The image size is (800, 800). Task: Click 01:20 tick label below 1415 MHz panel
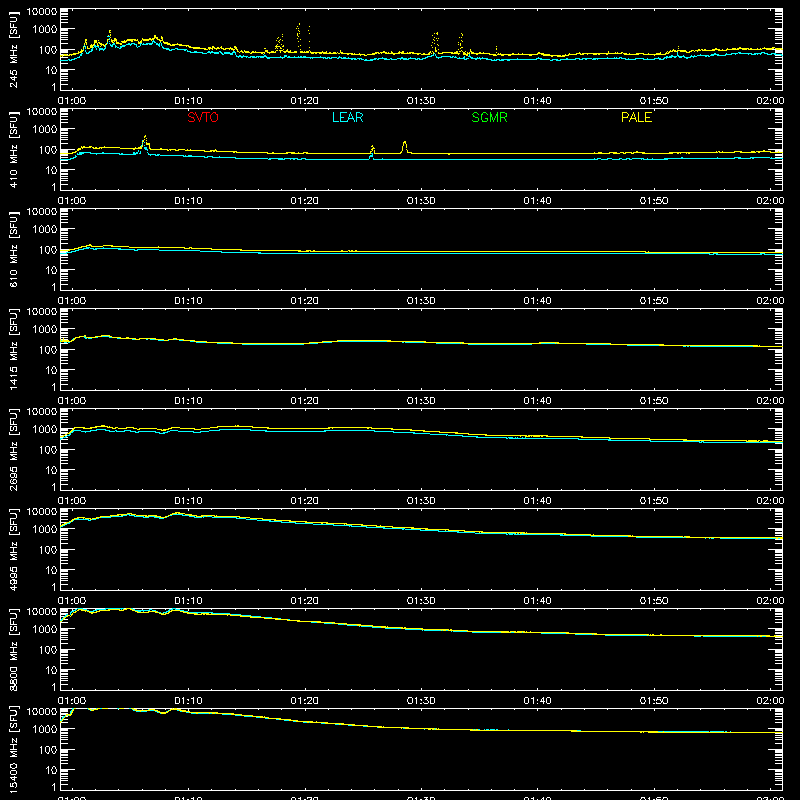pos(305,401)
